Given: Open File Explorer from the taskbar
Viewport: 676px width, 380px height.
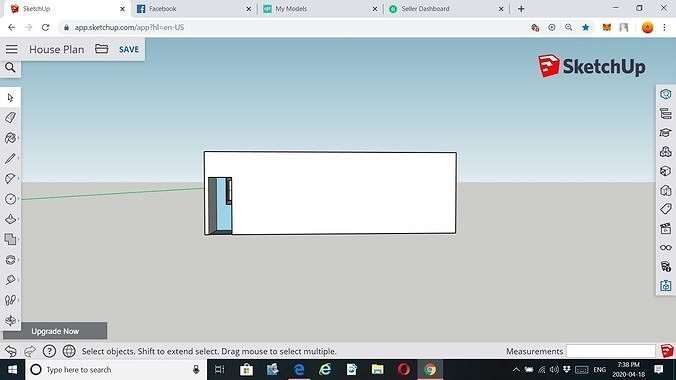Looking at the screenshot, I should point(377,370).
